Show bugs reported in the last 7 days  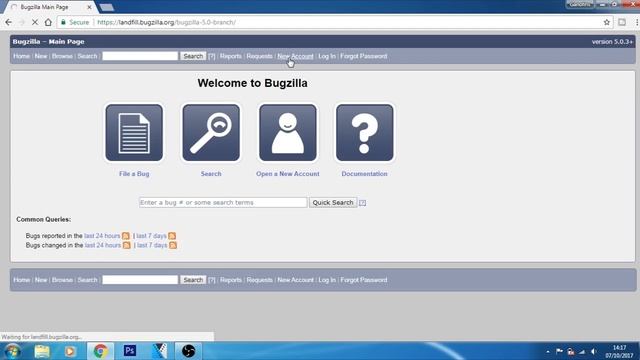pos(151,236)
